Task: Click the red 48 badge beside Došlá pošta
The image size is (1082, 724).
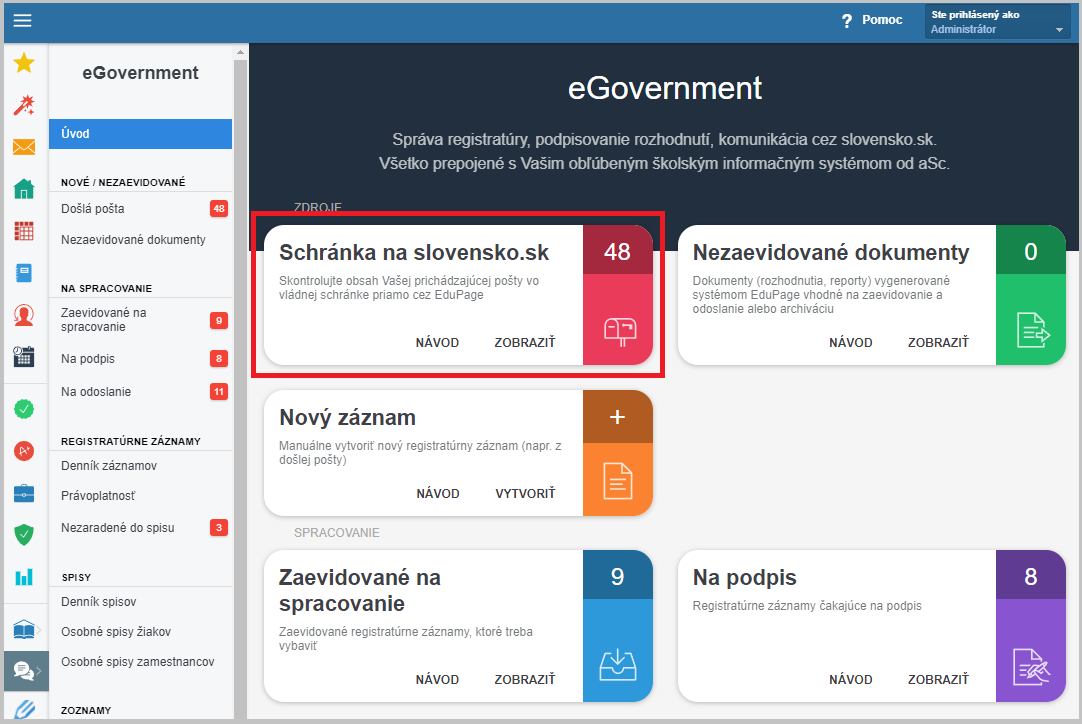Action: click(219, 208)
